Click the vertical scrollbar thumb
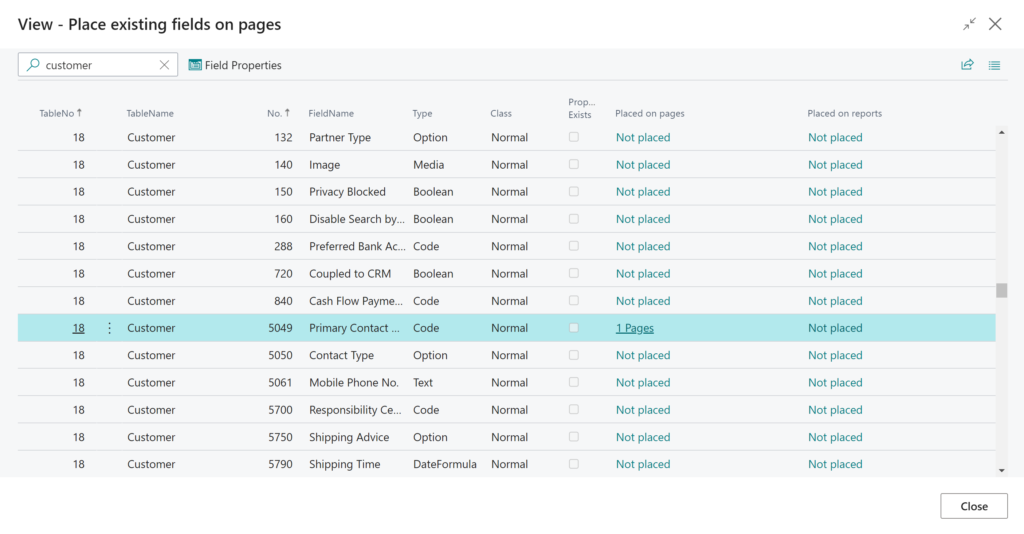The width and height of the screenshot is (1024, 534). point(1001,291)
